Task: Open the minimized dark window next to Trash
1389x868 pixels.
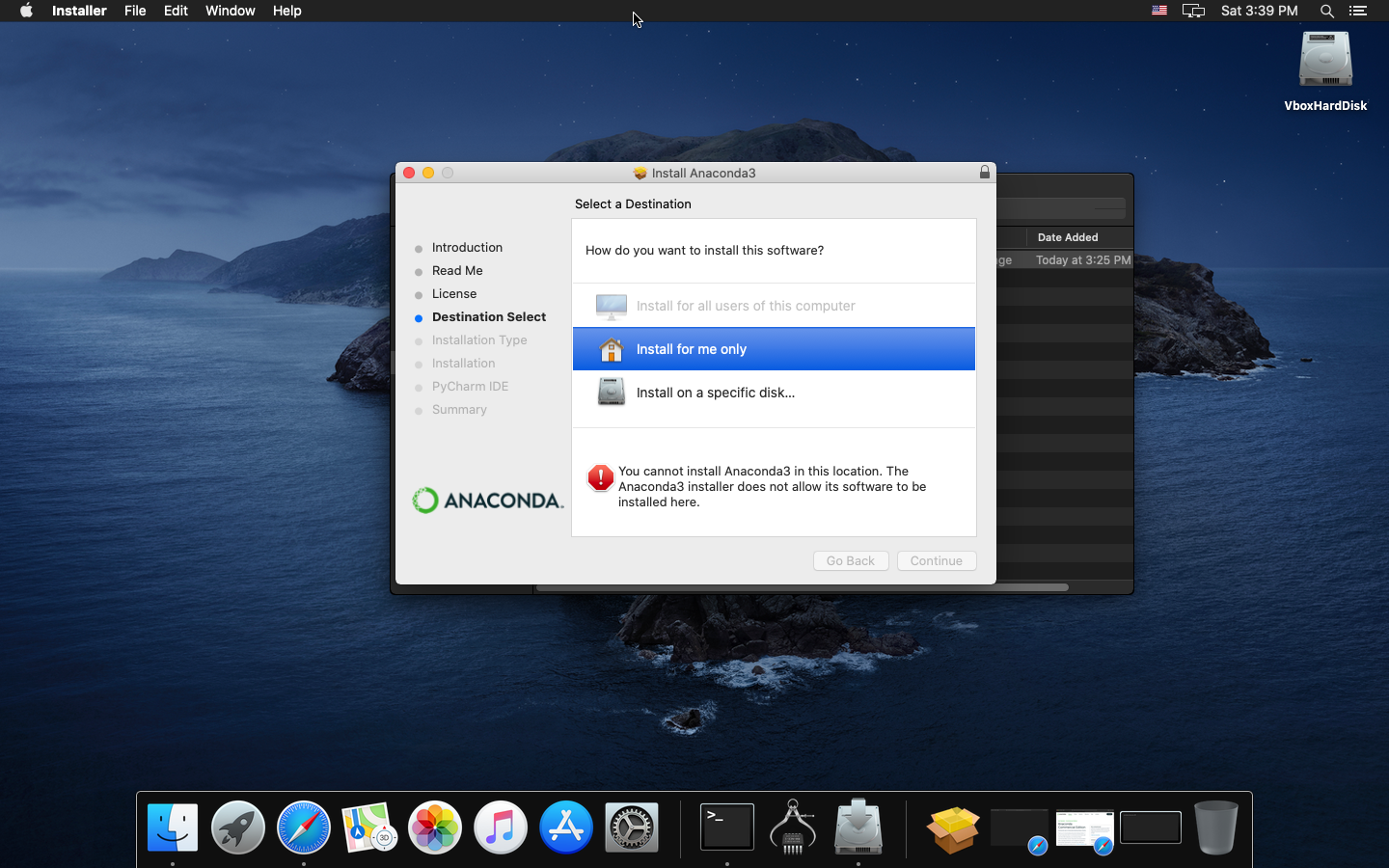Action: [x=1151, y=827]
